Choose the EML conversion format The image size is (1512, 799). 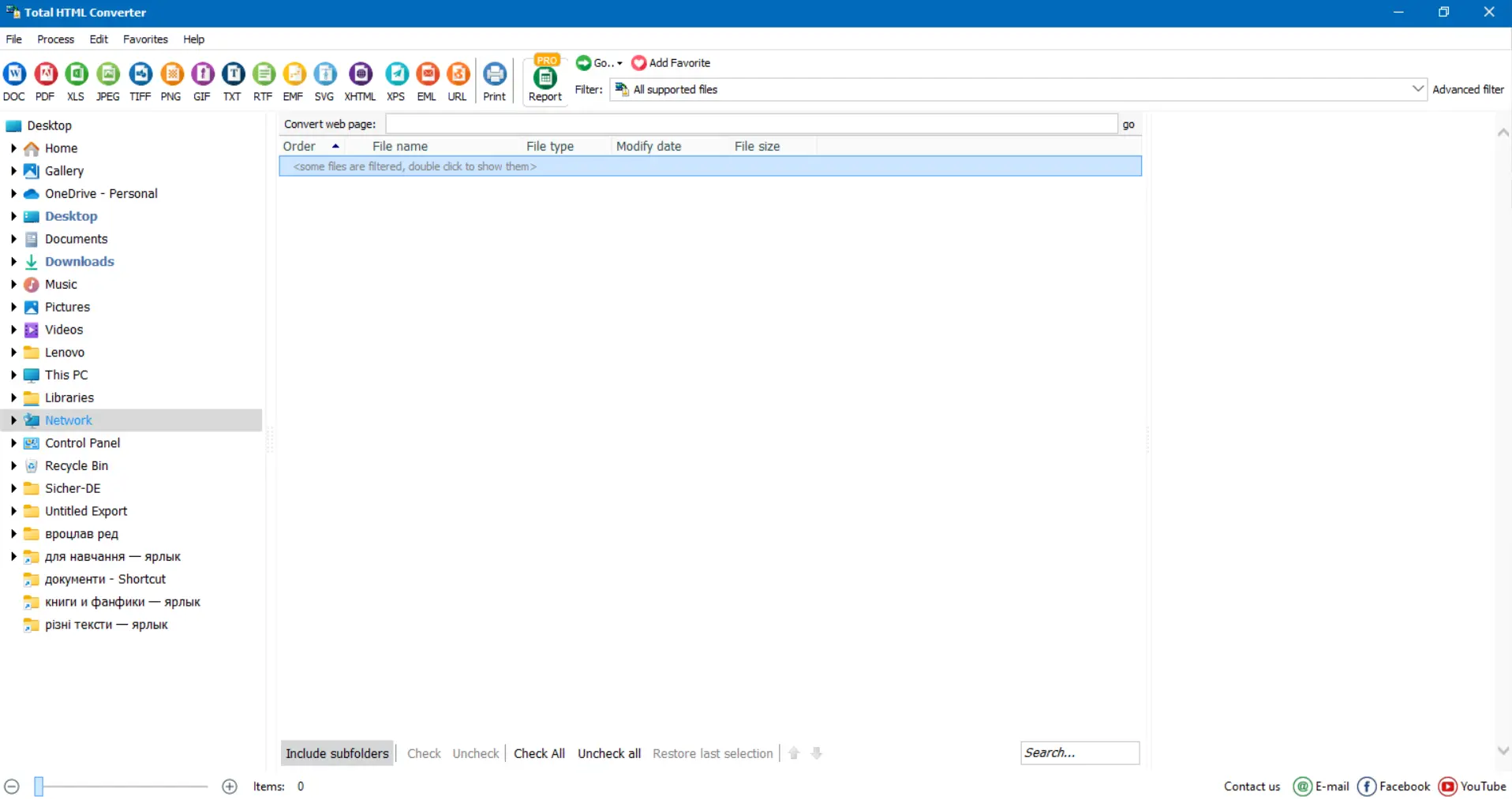(x=427, y=79)
